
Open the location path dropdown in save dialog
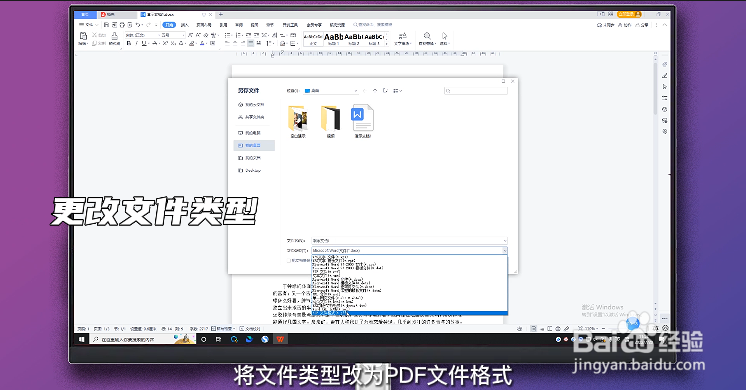click(x=356, y=90)
